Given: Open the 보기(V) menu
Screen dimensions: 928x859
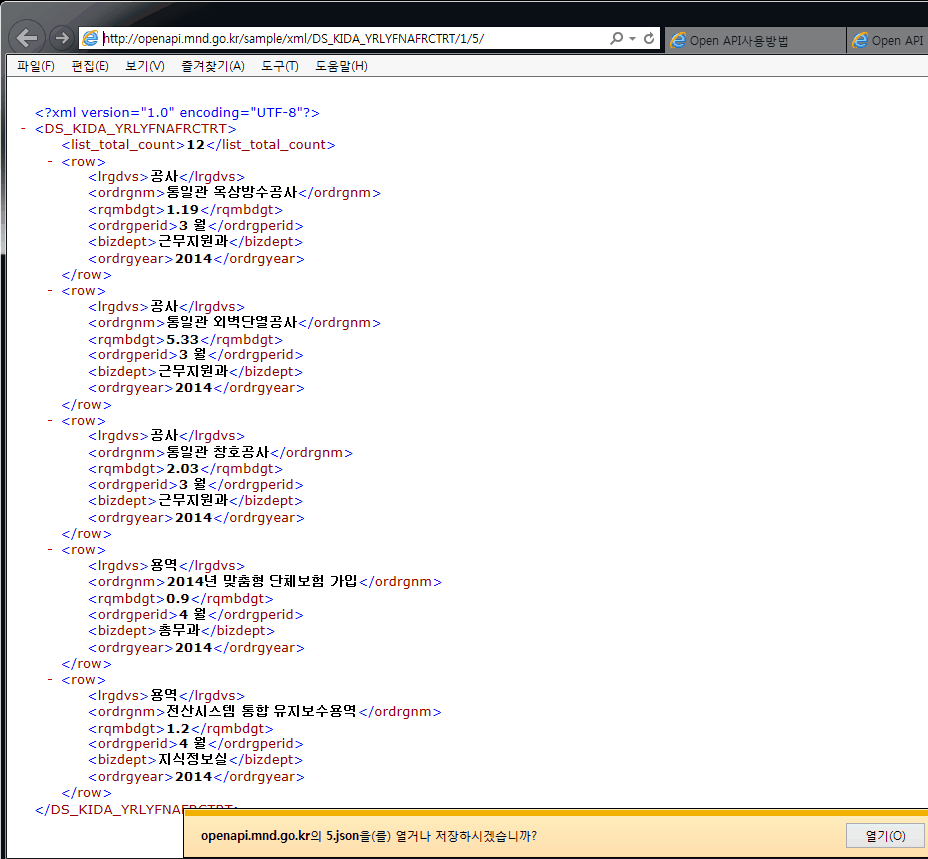Looking at the screenshot, I should pyautogui.click(x=145, y=66).
